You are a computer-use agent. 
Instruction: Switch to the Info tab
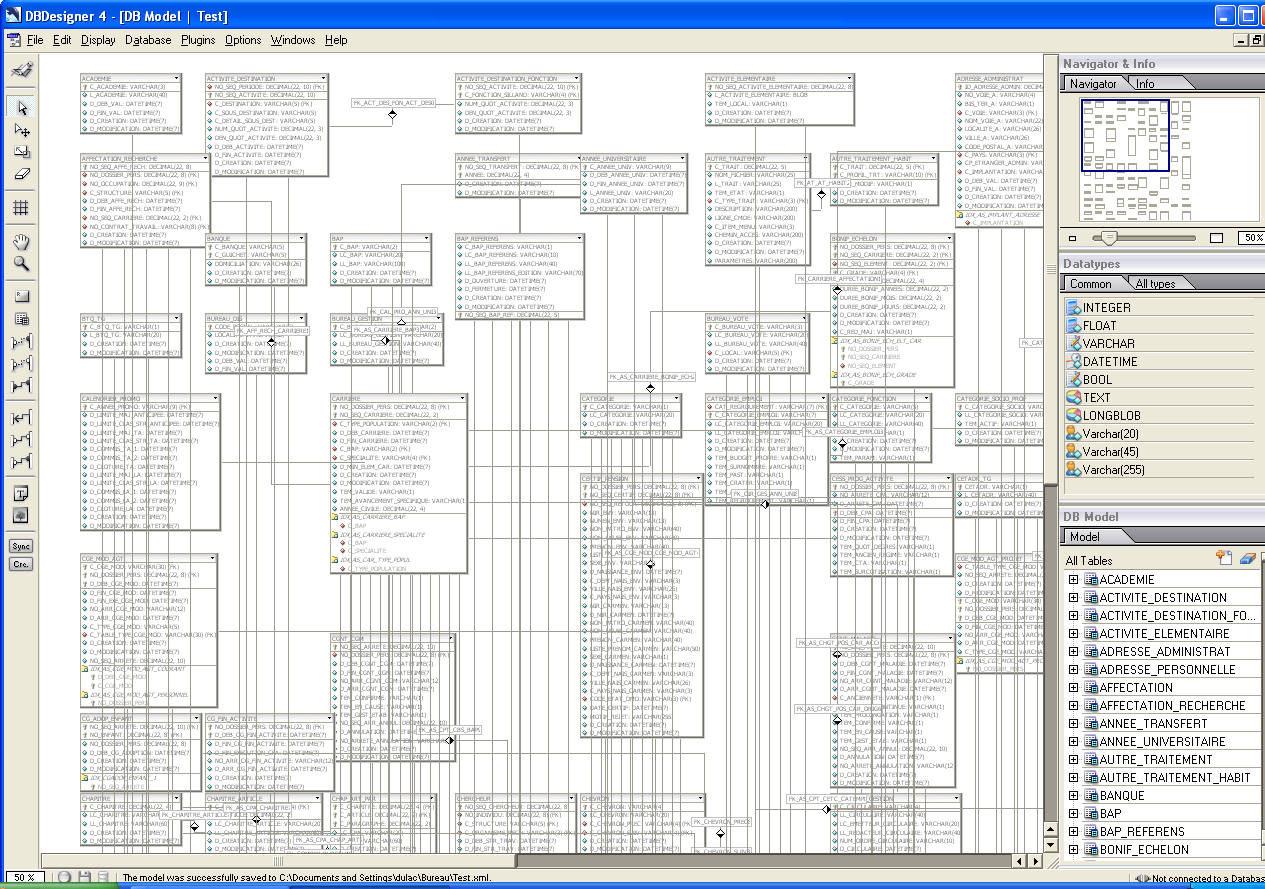click(x=1145, y=84)
